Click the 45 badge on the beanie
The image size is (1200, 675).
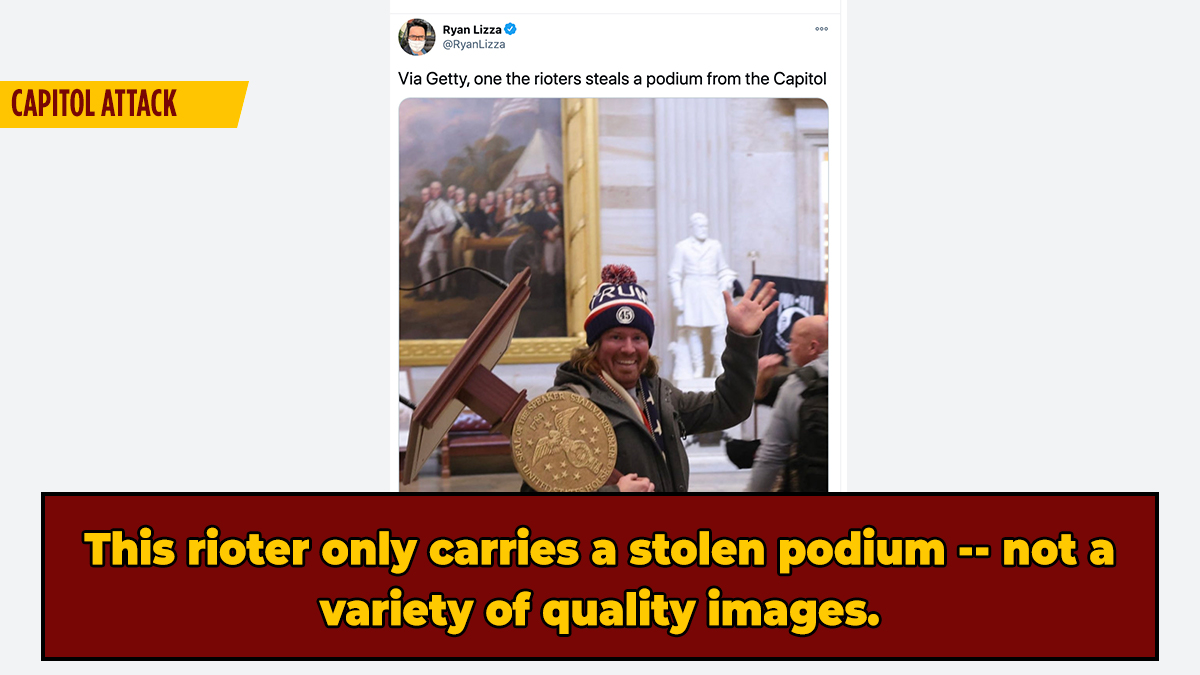(624, 314)
